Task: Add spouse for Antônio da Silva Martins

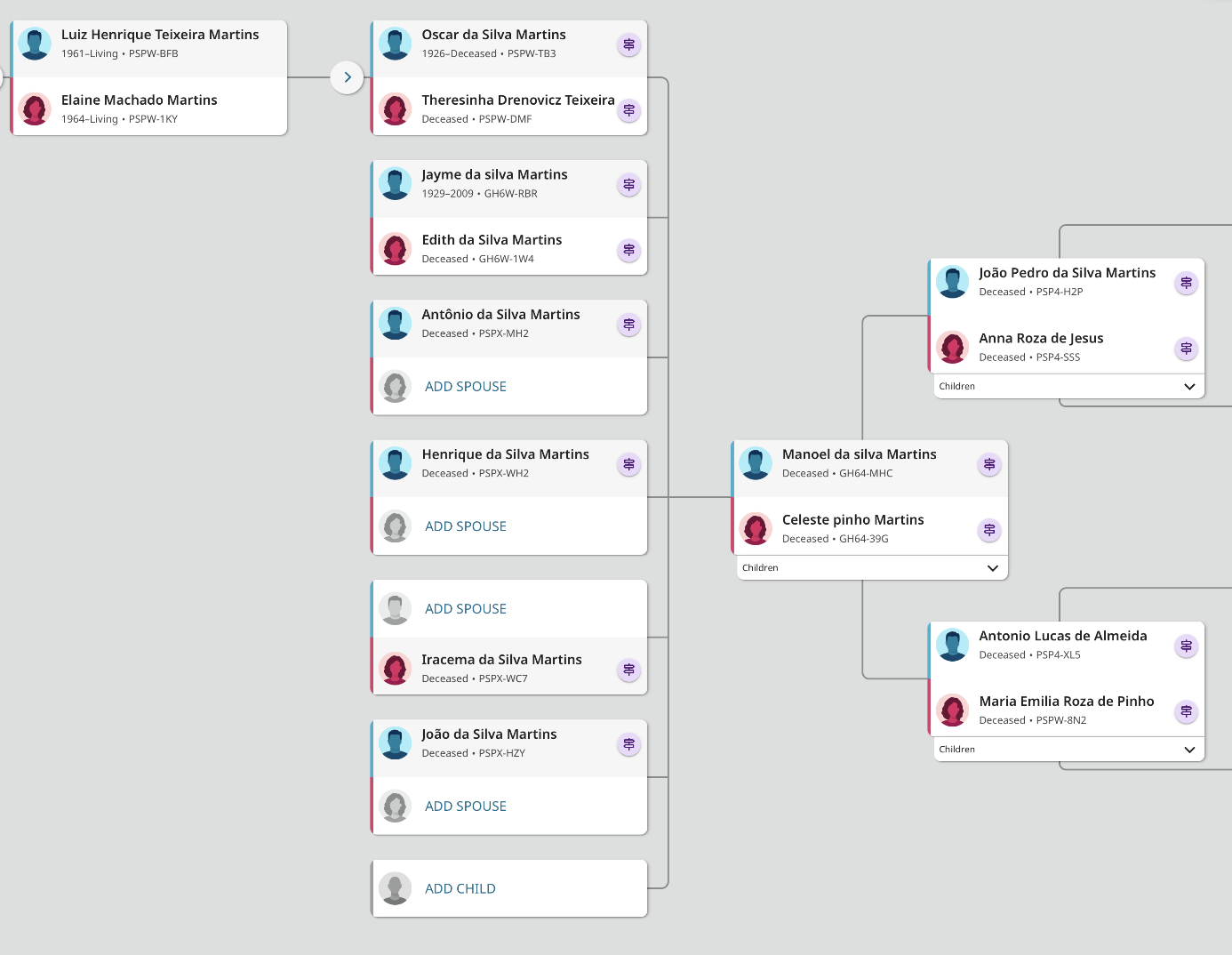Action: coord(465,387)
